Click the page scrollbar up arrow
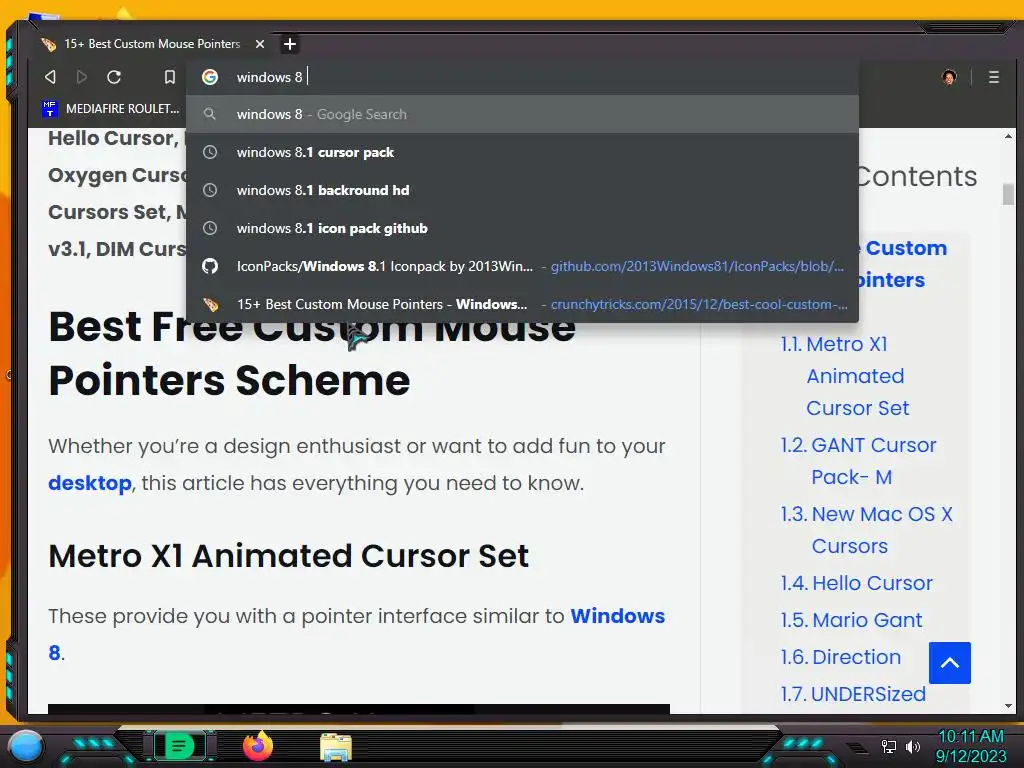Image resolution: width=1024 pixels, height=768 pixels. (1008, 136)
